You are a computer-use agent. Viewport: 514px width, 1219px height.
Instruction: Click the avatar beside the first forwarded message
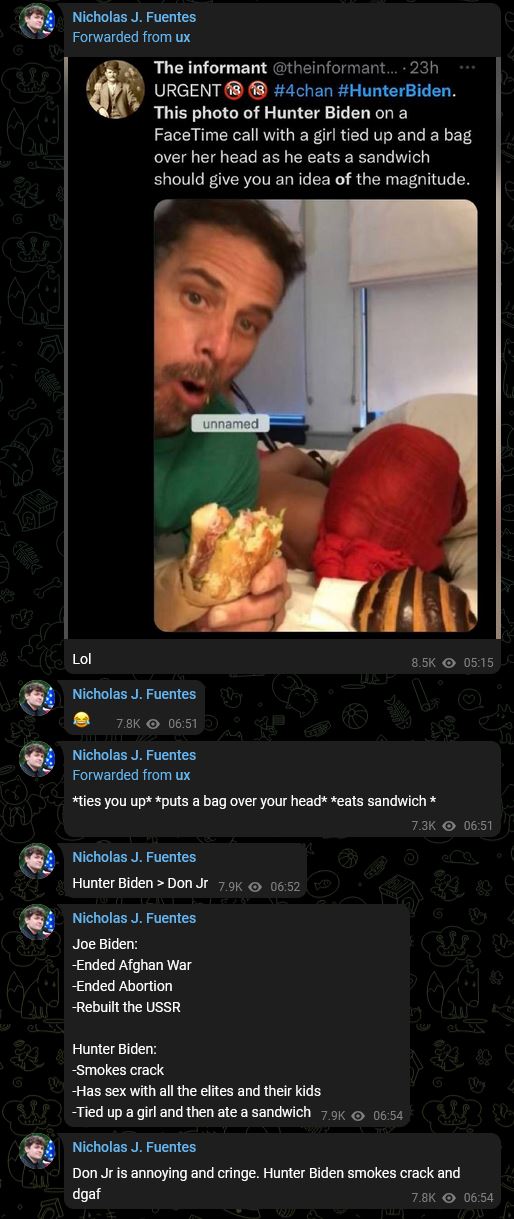click(37, 20)
